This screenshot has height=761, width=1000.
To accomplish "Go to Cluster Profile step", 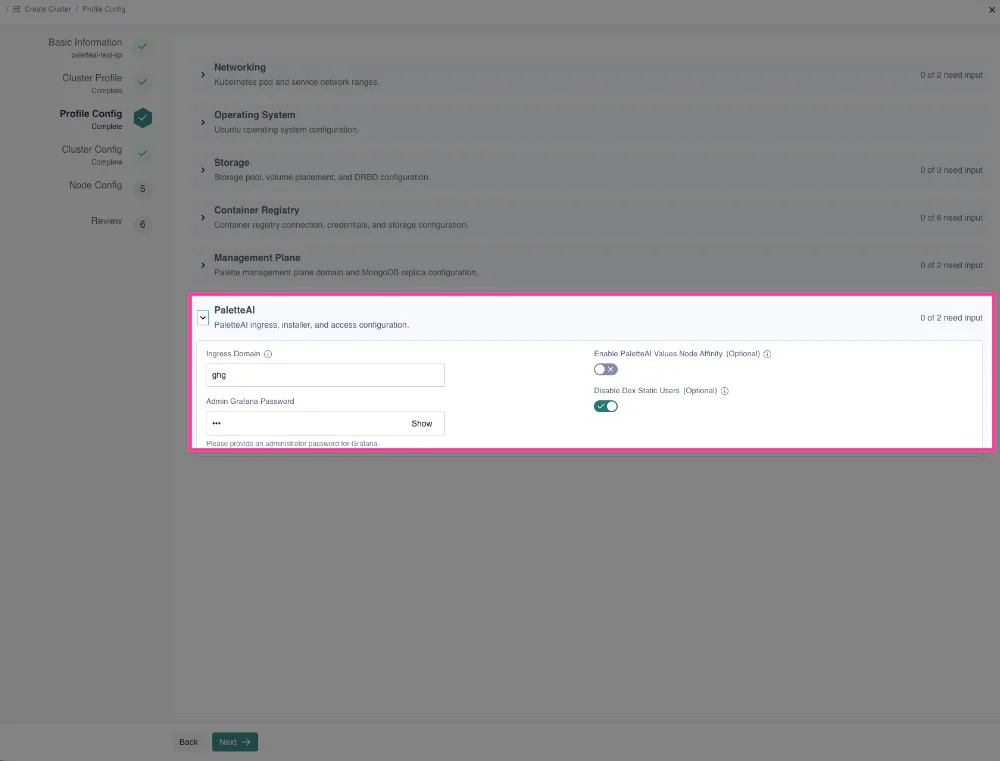I will tap(92, 78).
